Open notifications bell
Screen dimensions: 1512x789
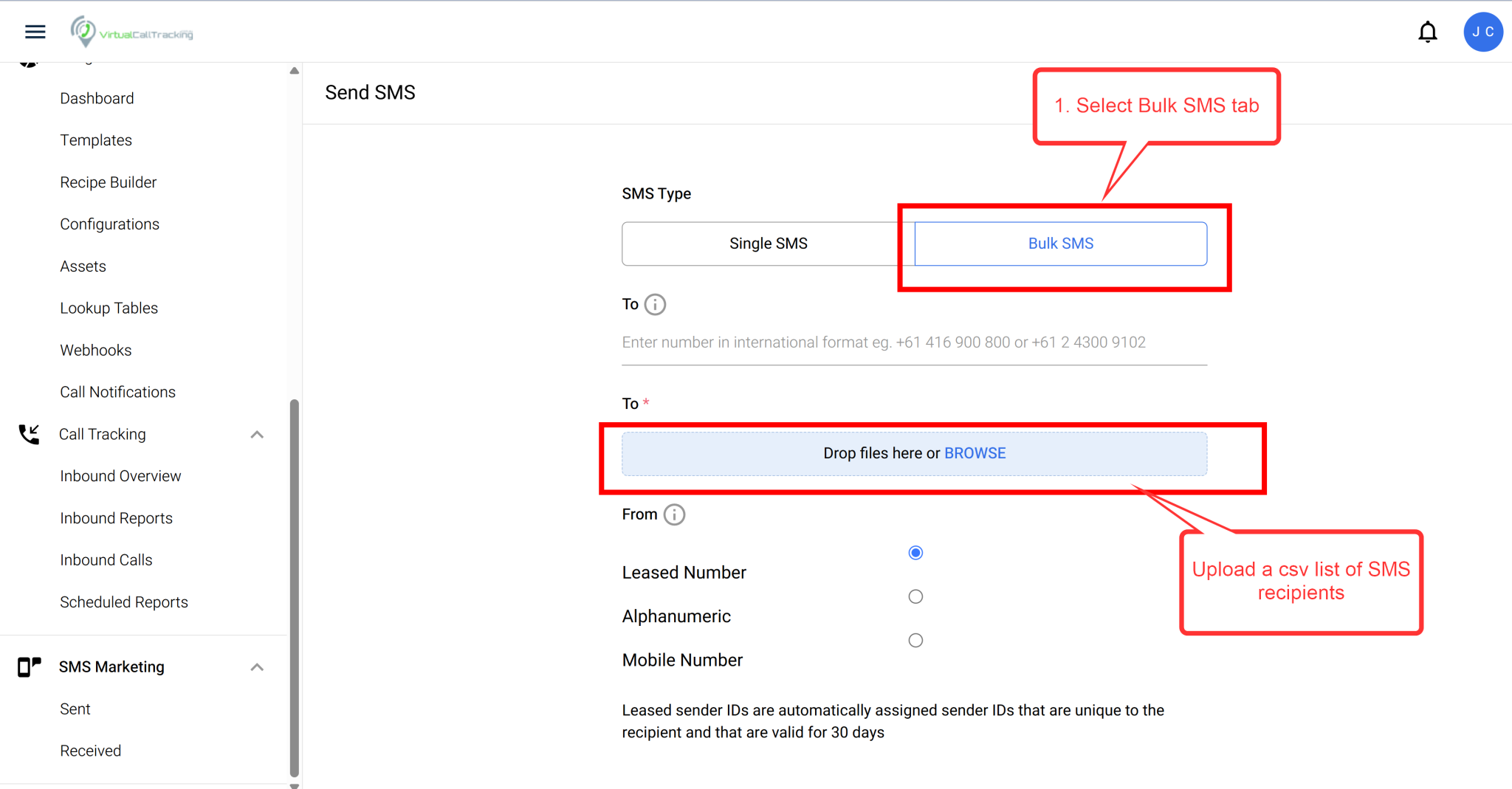(1428, 32)
